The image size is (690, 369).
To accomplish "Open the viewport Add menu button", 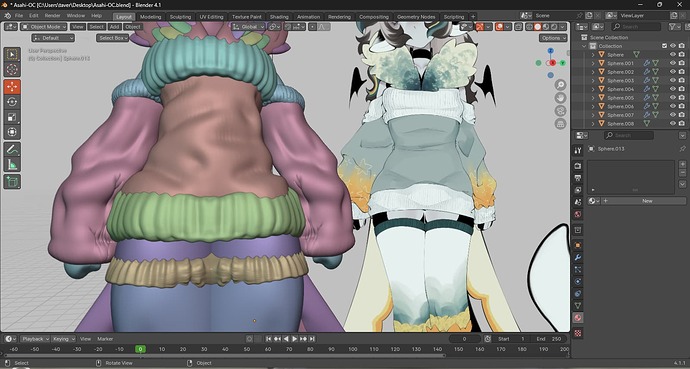I will pos(114,27).
